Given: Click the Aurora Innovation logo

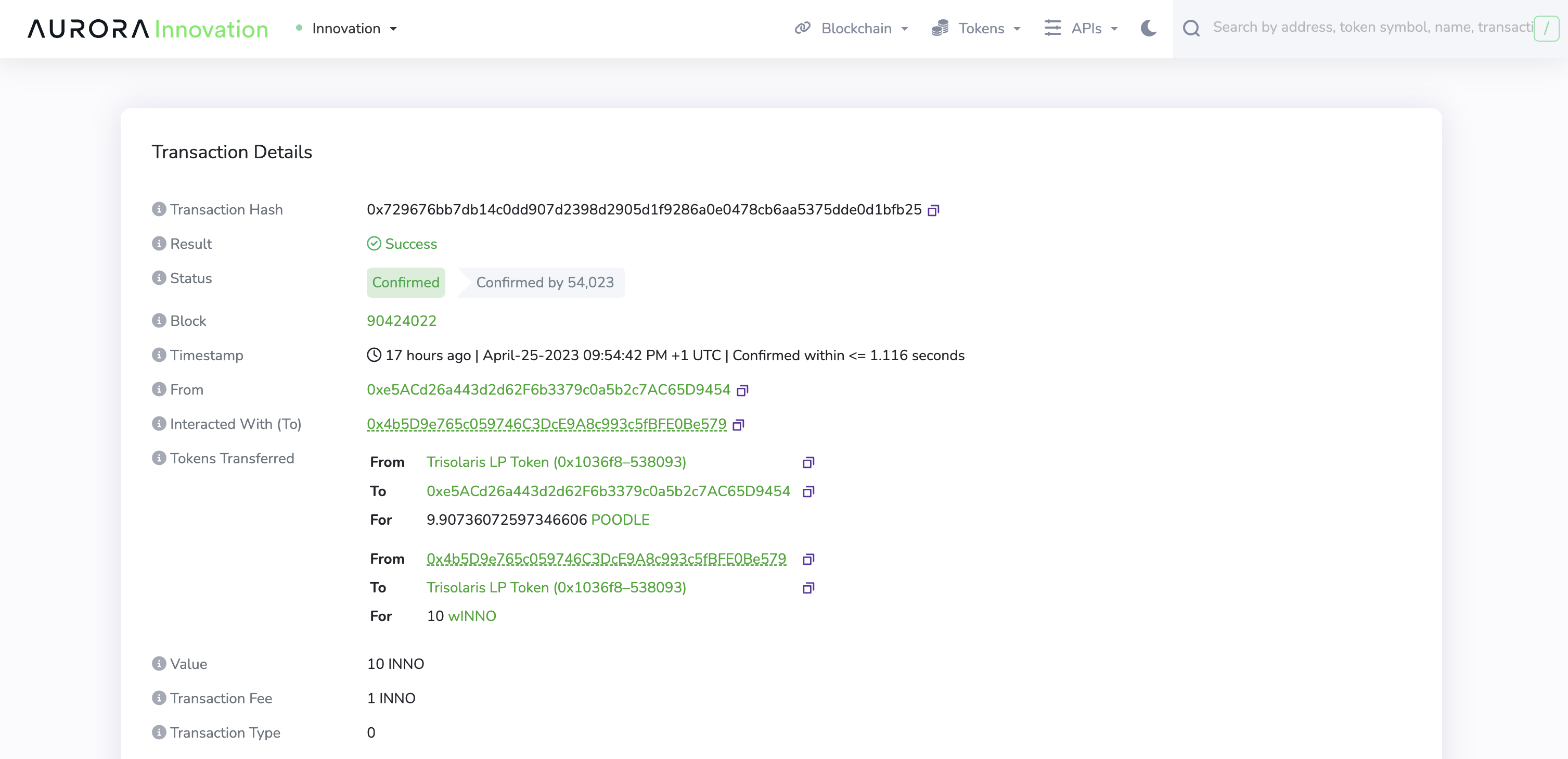Looking at the screenshot, I should point(148,29).
